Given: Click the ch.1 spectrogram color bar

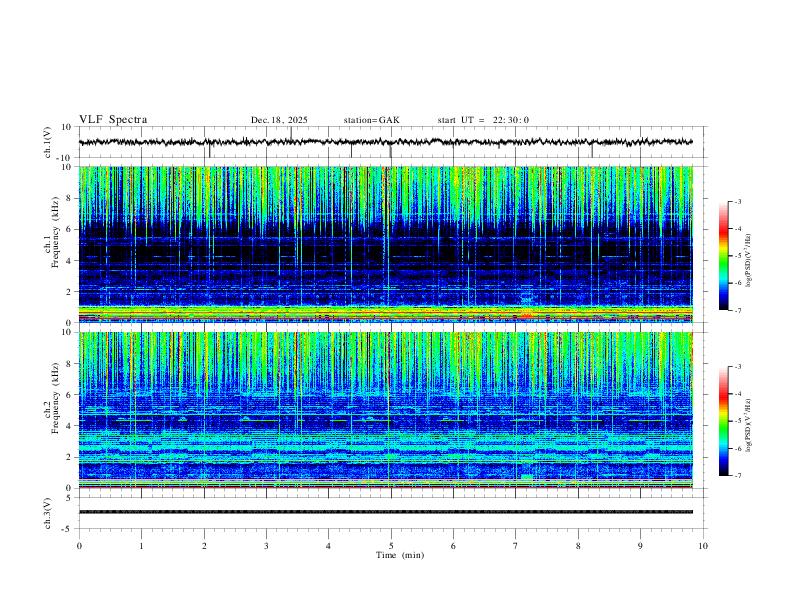Looking at the screenshot, I should click(x=724, y=256).
